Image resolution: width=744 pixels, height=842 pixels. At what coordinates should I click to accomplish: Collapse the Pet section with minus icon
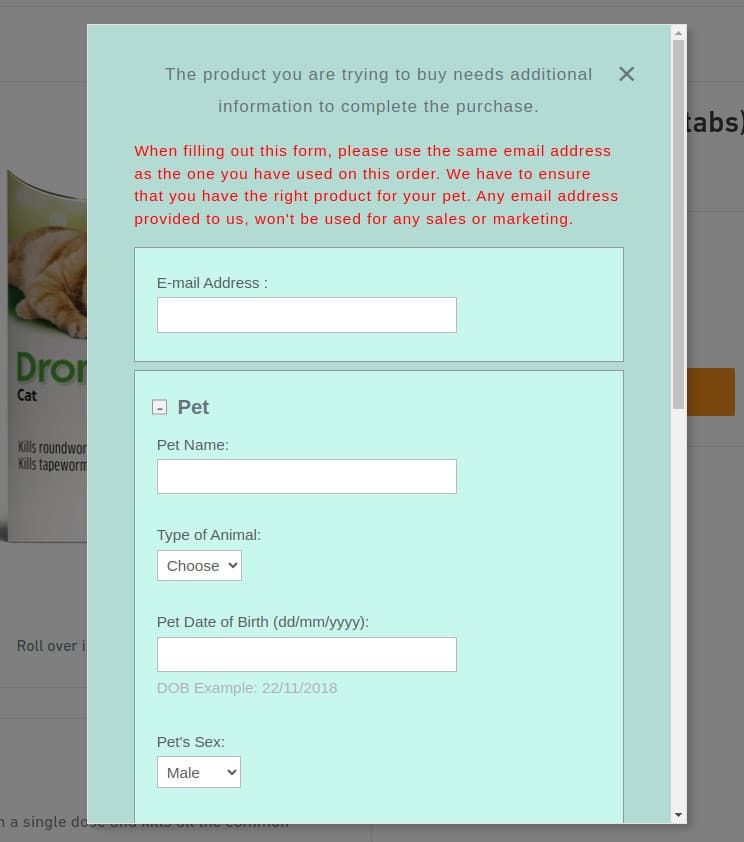pos(159,407)
